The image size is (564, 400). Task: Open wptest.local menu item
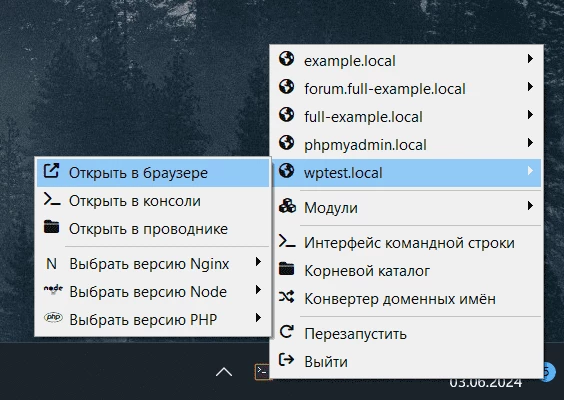(x=406, y=173)
